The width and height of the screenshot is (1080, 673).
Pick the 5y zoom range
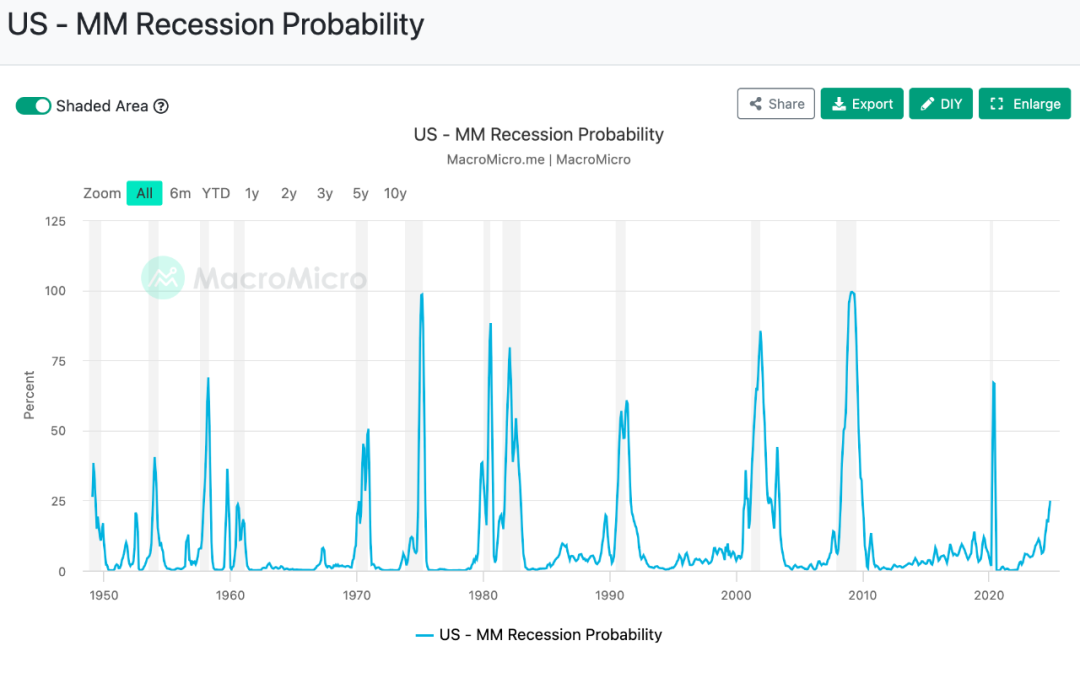360,194
